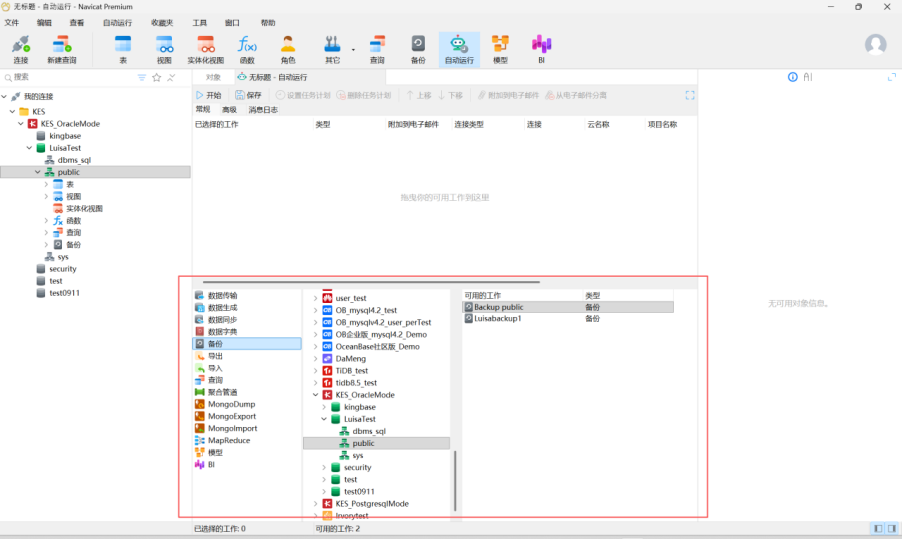Collapse the KES_OracleMode node in left tree

click(x=21, y=124)
